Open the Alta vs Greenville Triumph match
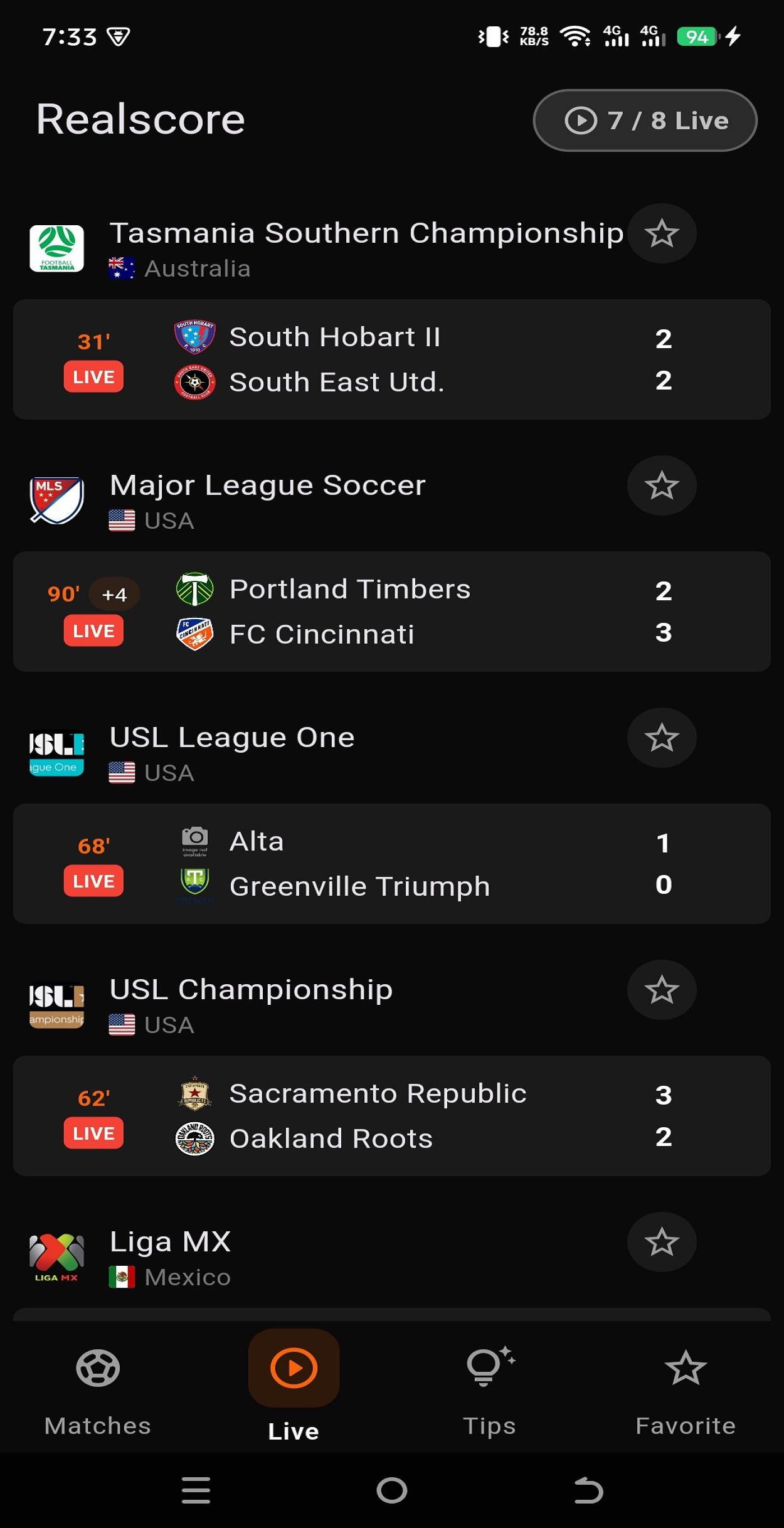This screenshot has height=1528, width=784. (391, 864)
